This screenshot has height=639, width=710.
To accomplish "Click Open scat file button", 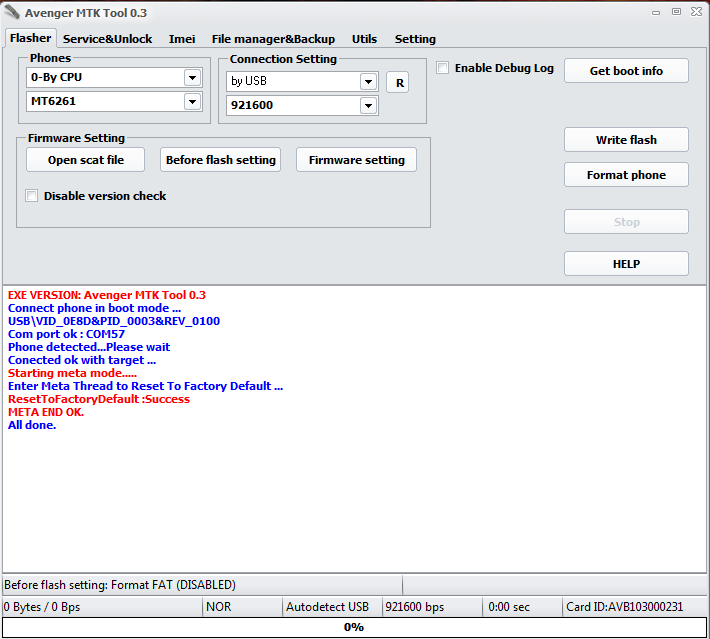I will (x=86, y=160).
